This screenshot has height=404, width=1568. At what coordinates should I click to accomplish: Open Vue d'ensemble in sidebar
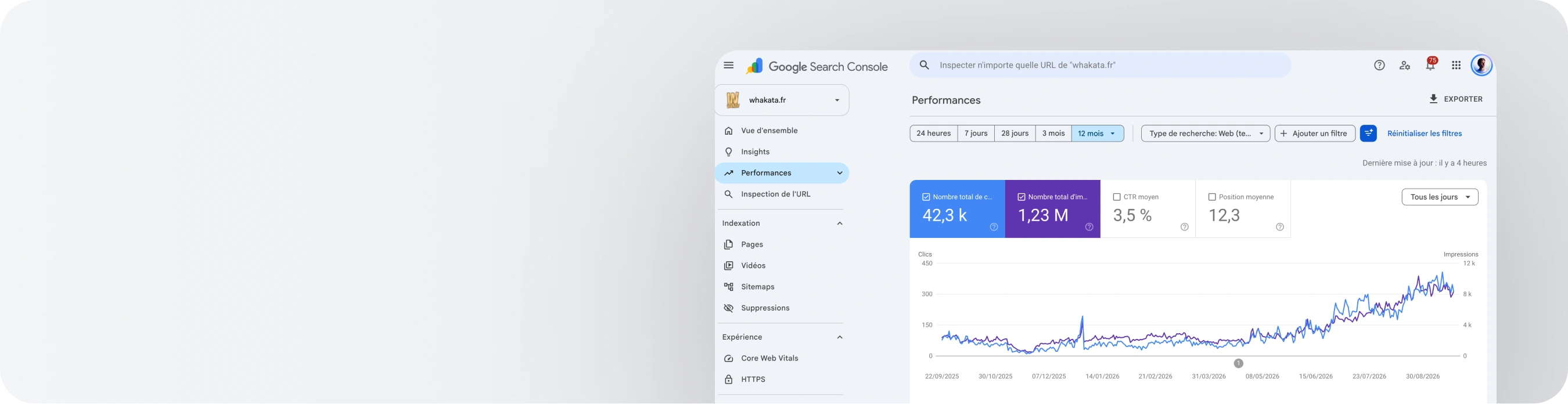[782, 131]
